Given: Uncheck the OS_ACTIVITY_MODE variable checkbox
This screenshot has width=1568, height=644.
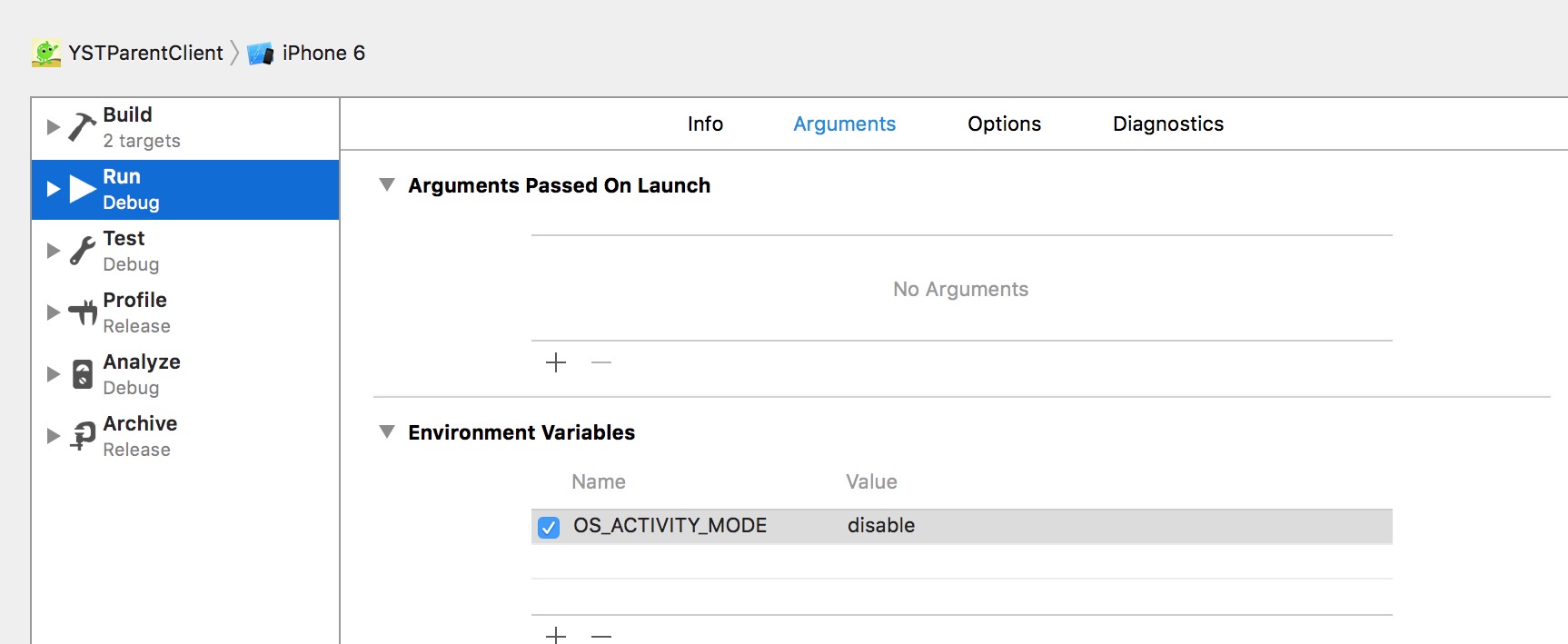Looking at the screenshot, I should coord(549,527).
